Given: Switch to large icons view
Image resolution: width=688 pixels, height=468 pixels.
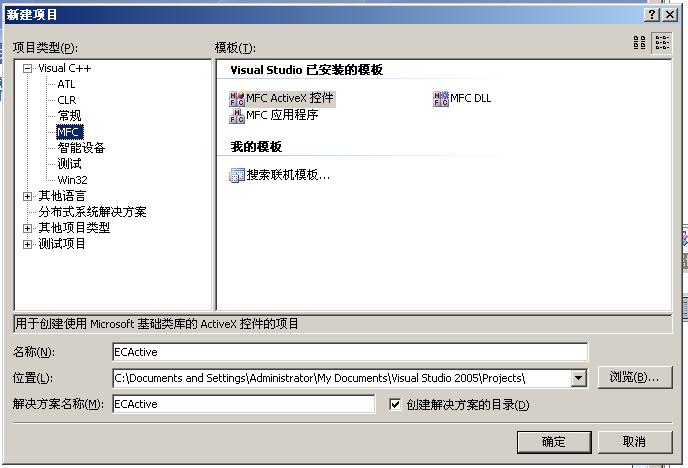Looking at the screenshot, I should 639,43.
